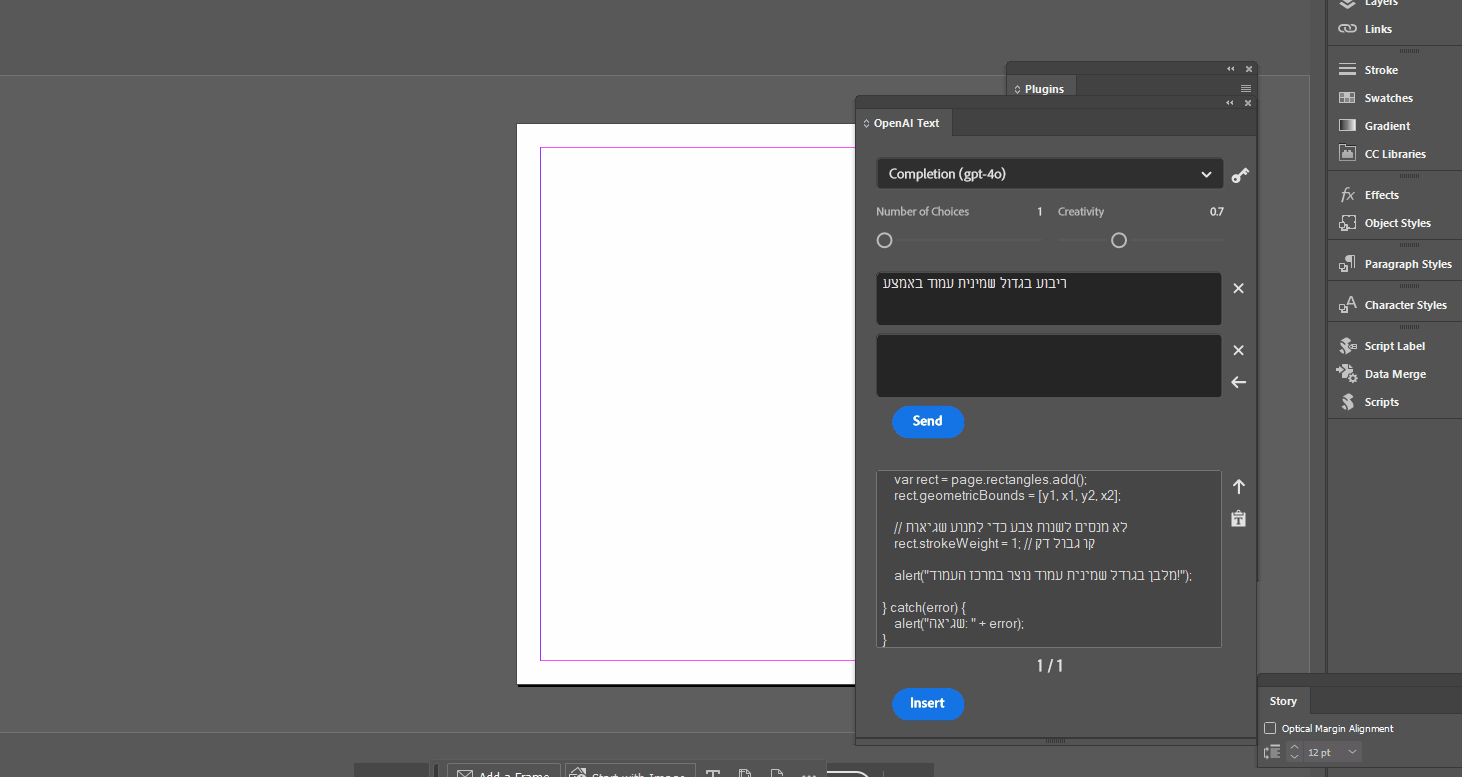The width and height of the screenshot is (1462, 777).
Task: Switch to the OpenAI Text tab
Action: coord(906,123)
